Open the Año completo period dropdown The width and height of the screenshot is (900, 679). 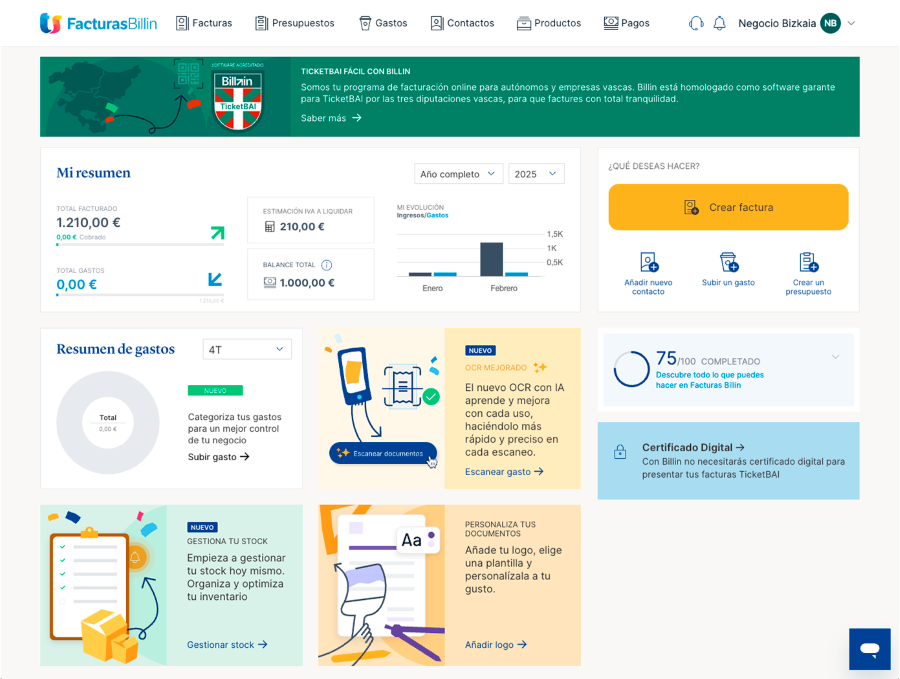(x=458, y=174)
